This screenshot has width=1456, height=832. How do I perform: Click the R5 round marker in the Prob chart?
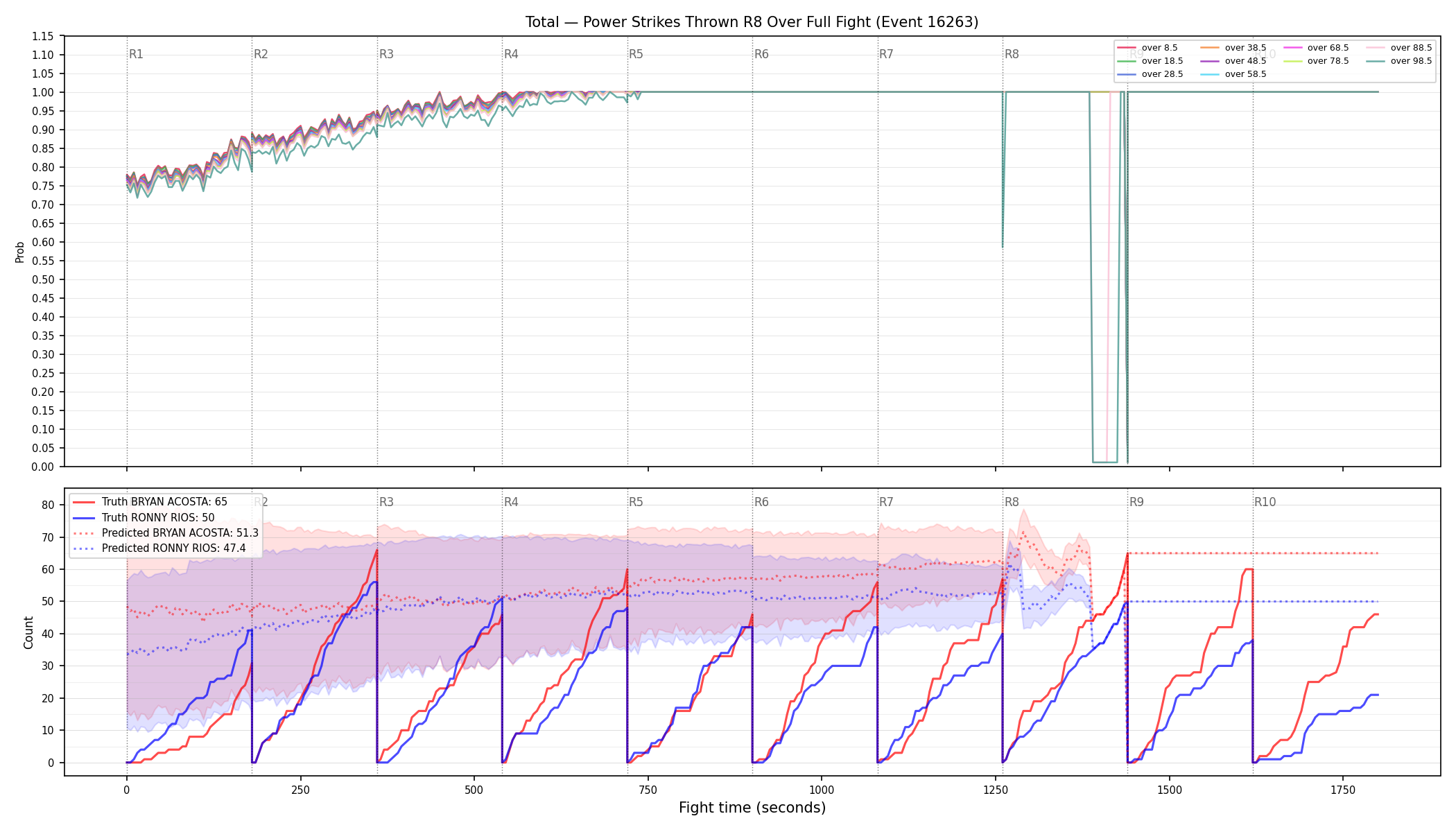(x=636, y=54)
